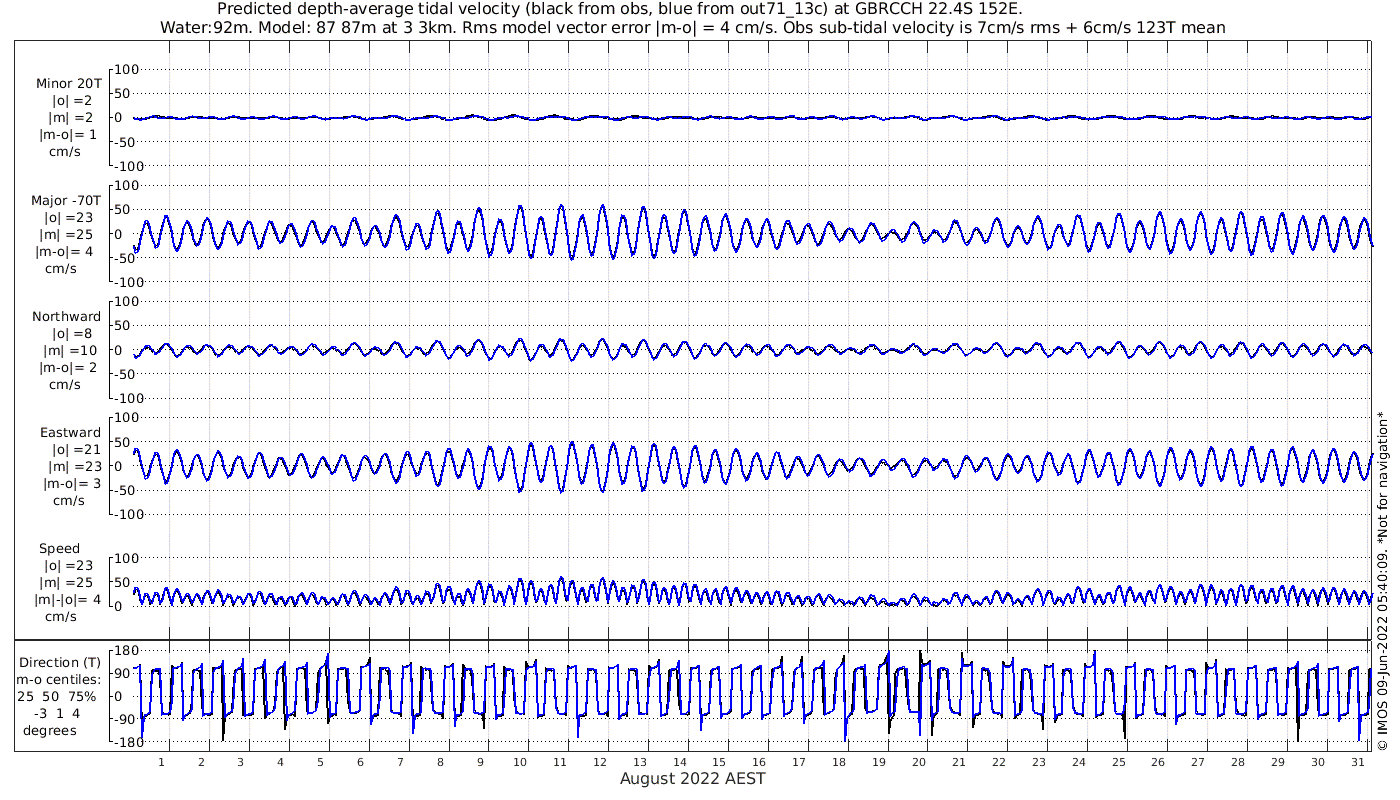The width and height of the screenshot is (1400, 800).
Task: Click the '|o| =8' value under Northward
Action: 70,334
